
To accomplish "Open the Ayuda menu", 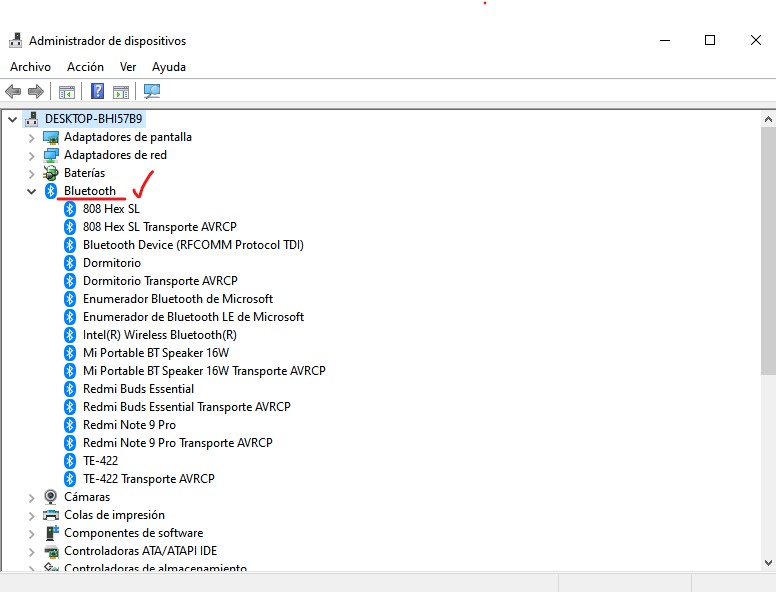I will click(169, 67).
